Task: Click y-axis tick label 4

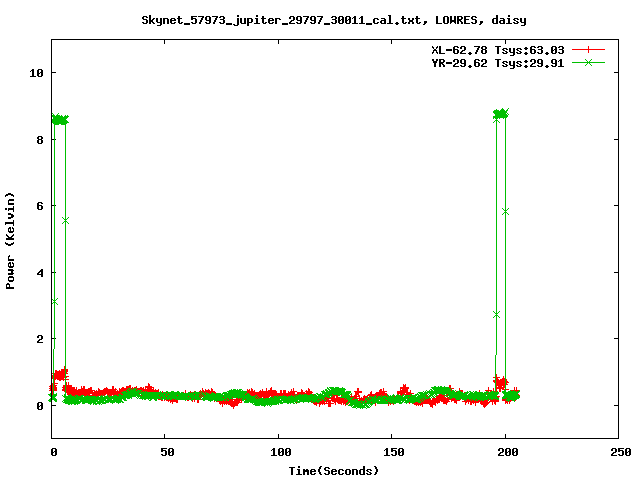Action: pyautogui.click(x=40, y=273)
